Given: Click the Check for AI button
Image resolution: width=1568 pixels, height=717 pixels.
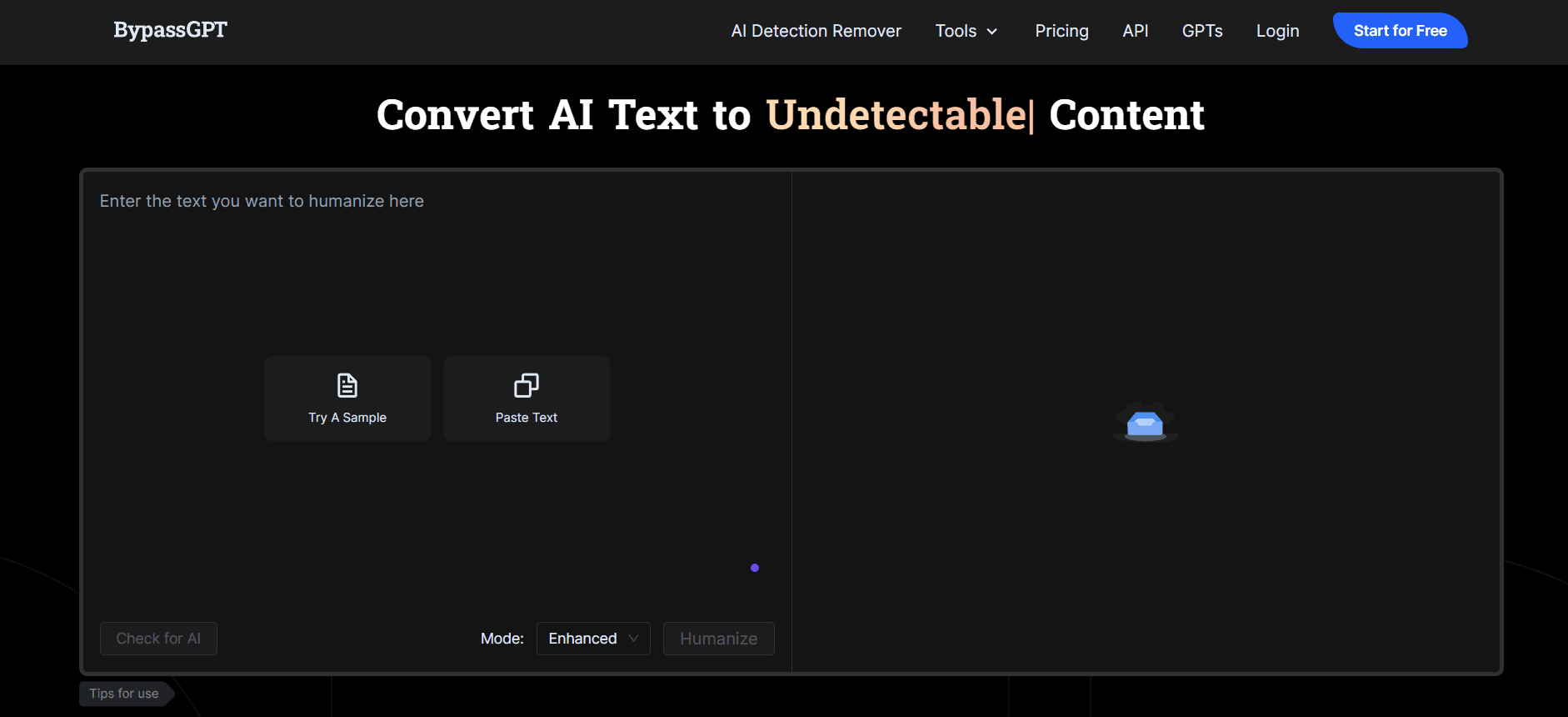Looking at the screenshot, I should click(x=158, y=639).
